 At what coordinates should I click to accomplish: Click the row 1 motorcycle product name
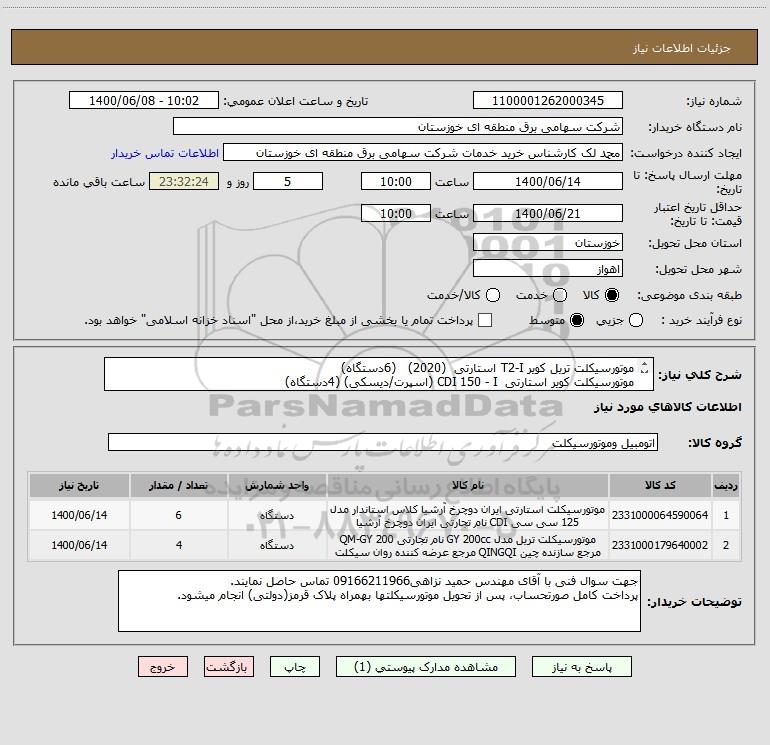point(468,516)
